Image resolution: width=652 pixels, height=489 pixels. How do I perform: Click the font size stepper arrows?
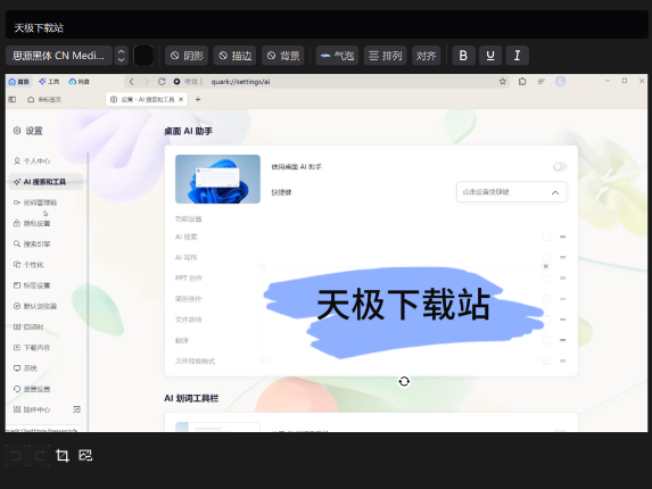[x=121, y=55]
